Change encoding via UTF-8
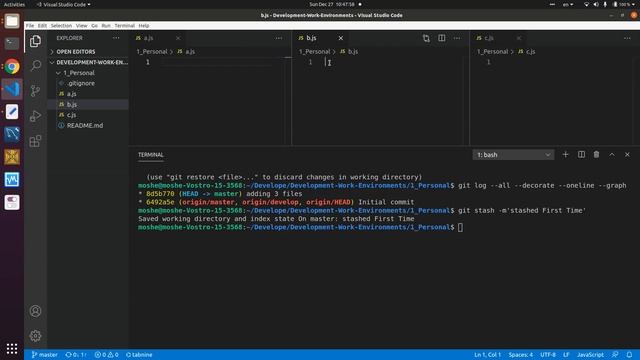Image resolution: width=640 pixels, height=360 pixels. [x=548, y=355]
